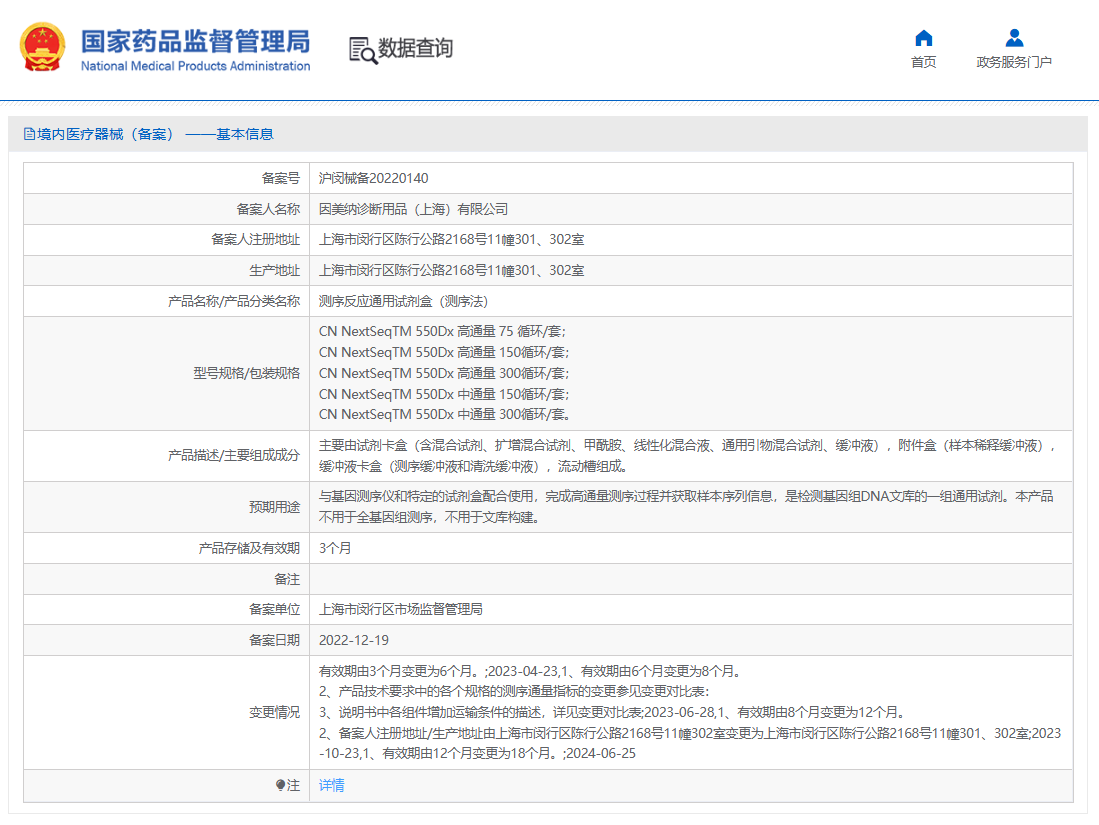Image resolution: width=1099 pixels, height=825 pixels.
Task: Open the home page house icon
Action: [x=924, y=38]
